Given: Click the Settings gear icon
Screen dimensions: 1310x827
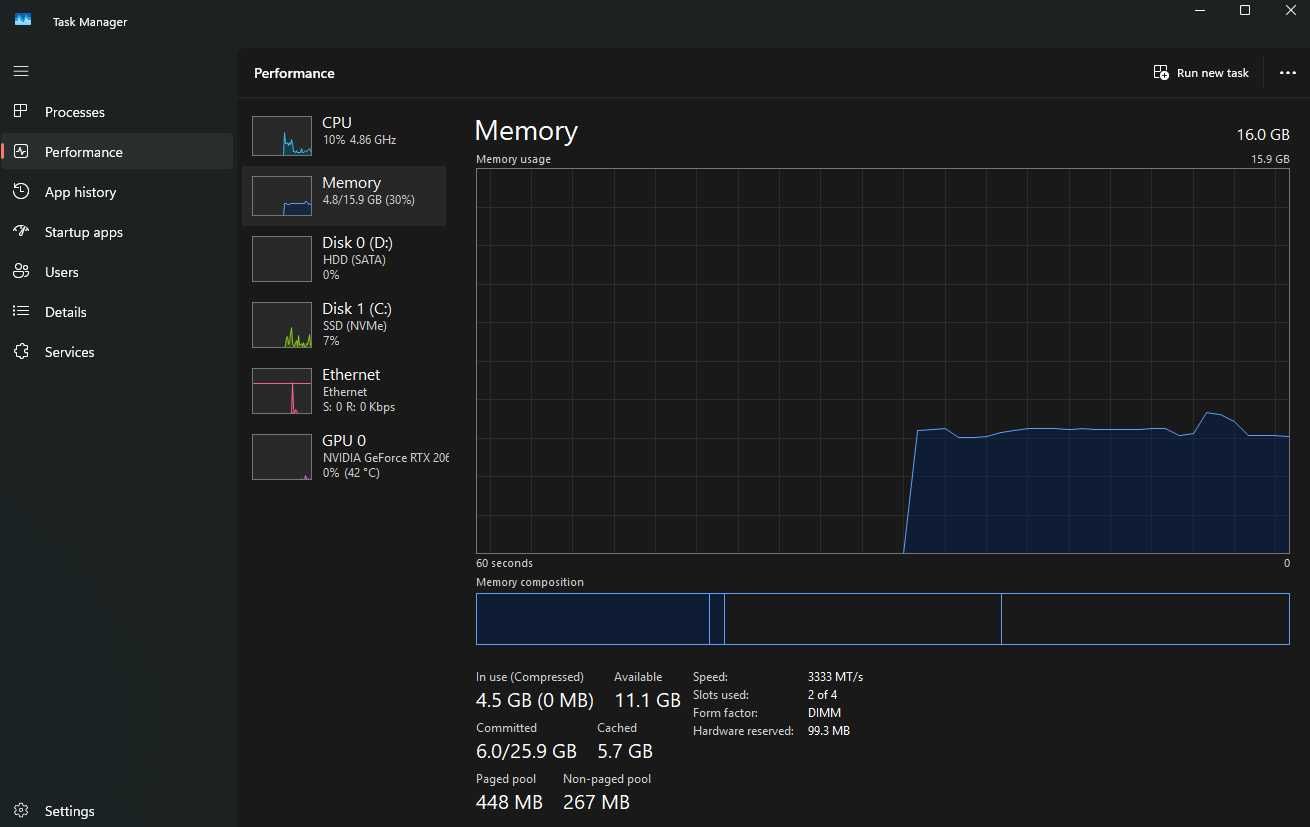Looking at the screenshot, I should (x=21, y=810).
